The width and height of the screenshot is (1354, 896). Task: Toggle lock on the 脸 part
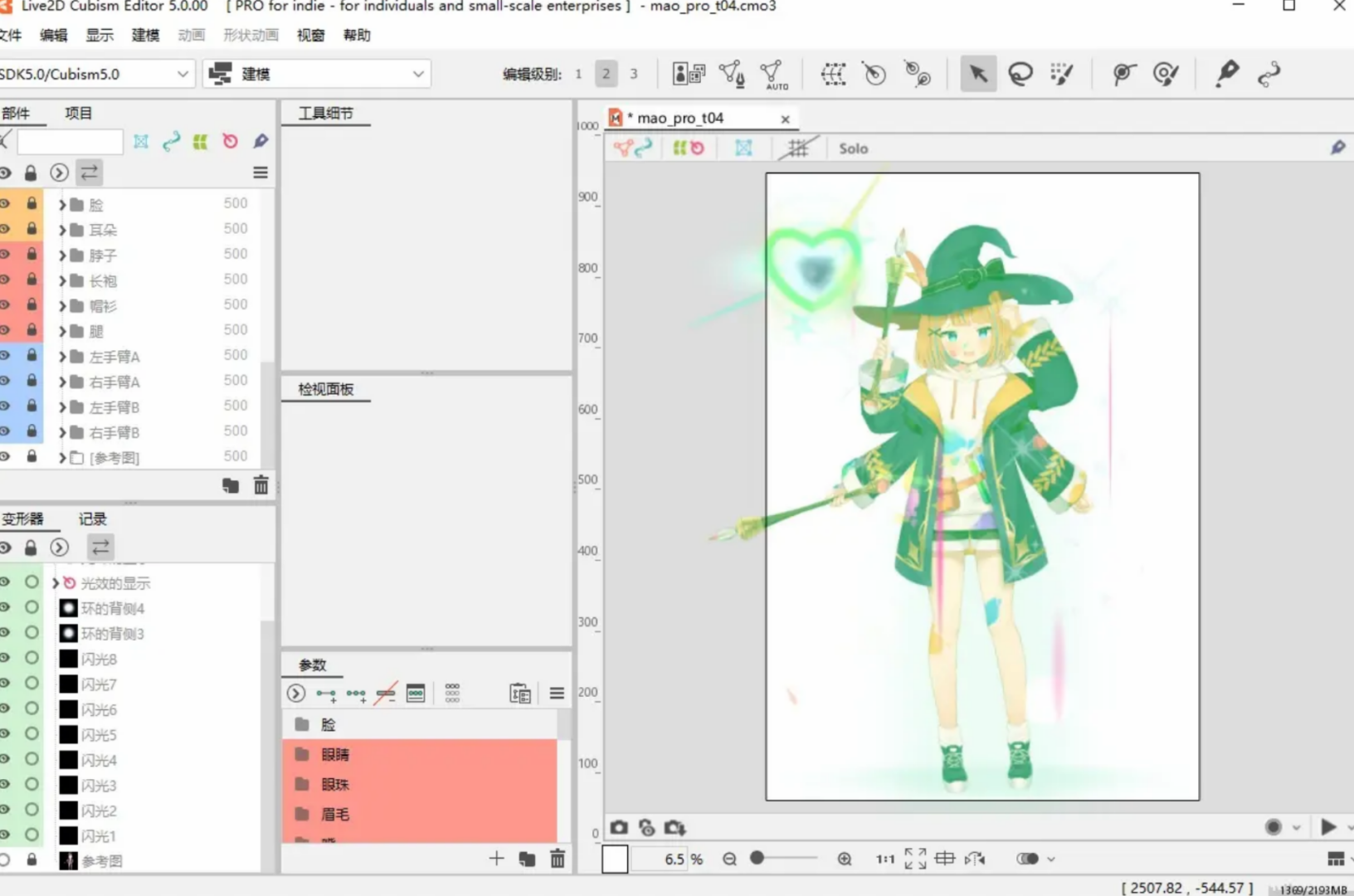pyautogui.click(x=32, y=202)
